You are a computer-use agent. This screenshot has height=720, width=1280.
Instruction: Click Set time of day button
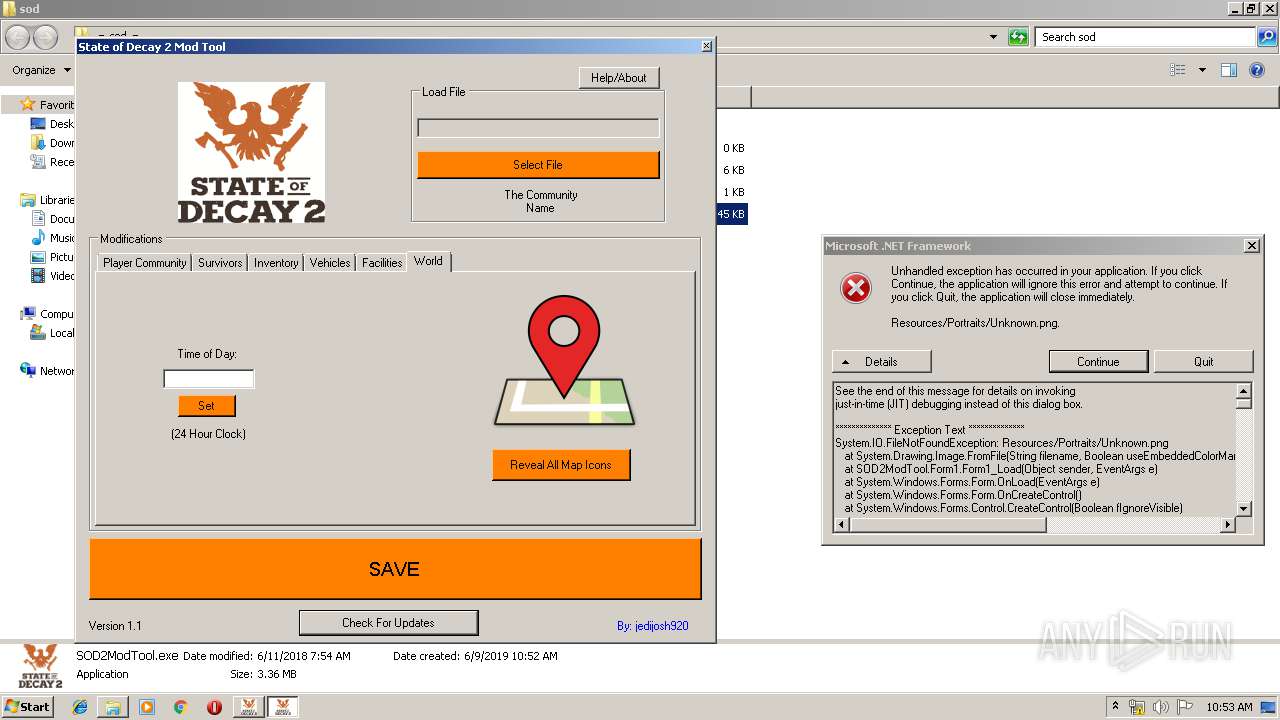click(207, 406)
